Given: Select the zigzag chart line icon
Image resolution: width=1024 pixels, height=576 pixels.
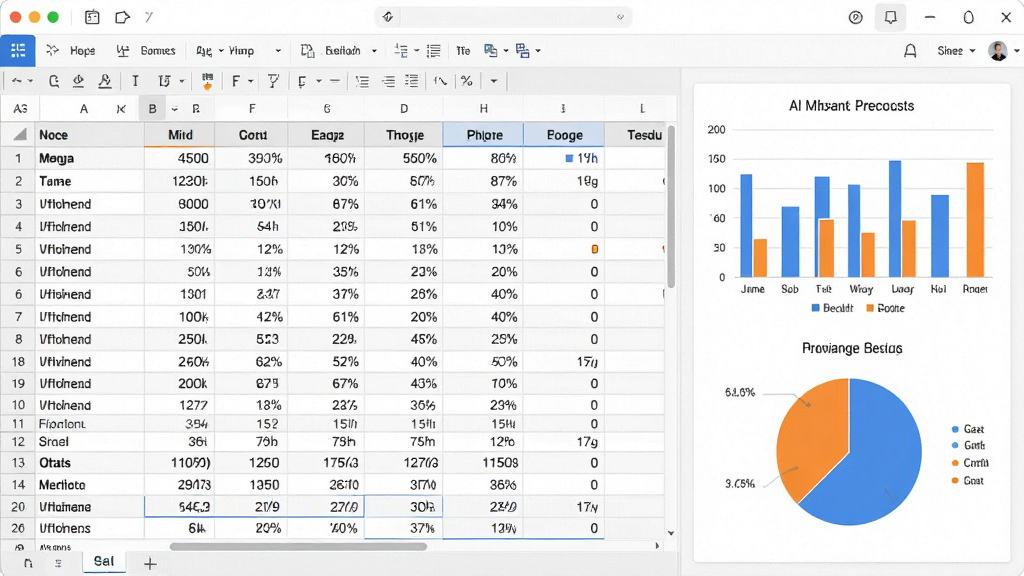Looking at the screenshot, I should 440,81.
